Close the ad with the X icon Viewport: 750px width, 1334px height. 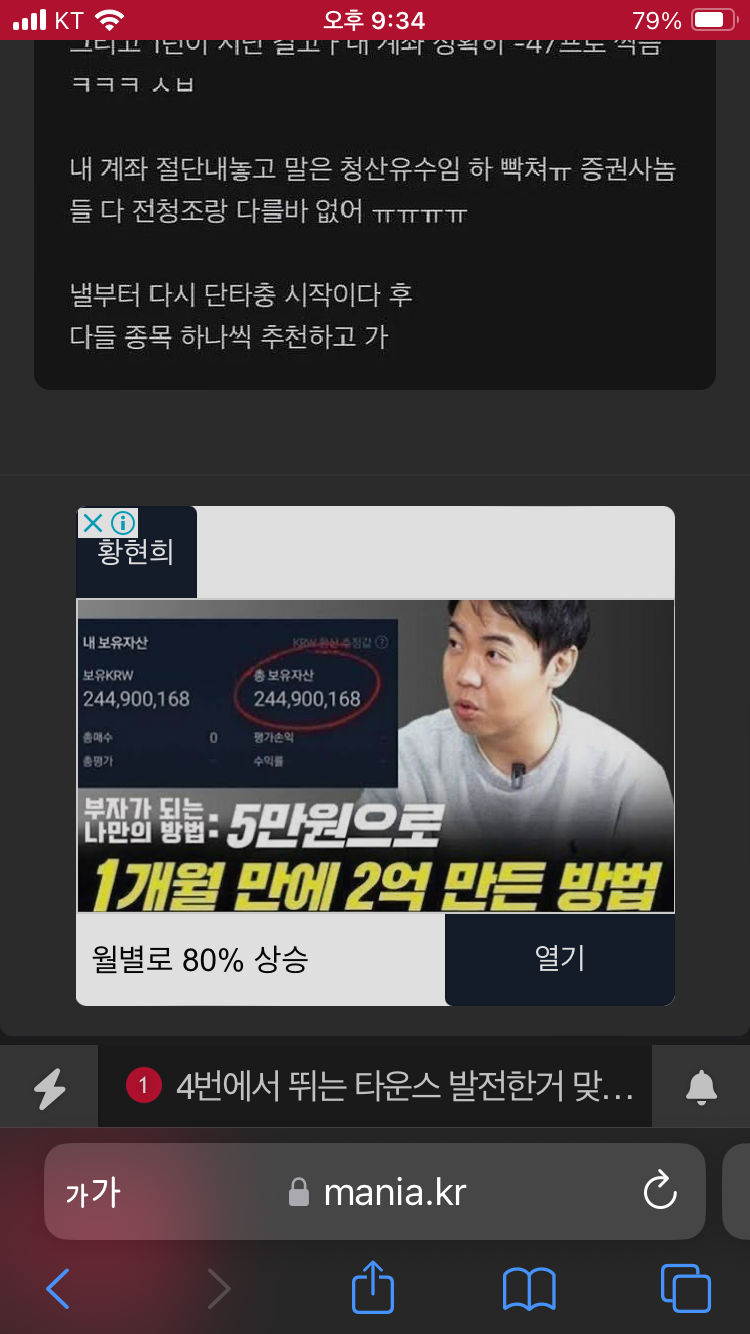pos(92,522)
